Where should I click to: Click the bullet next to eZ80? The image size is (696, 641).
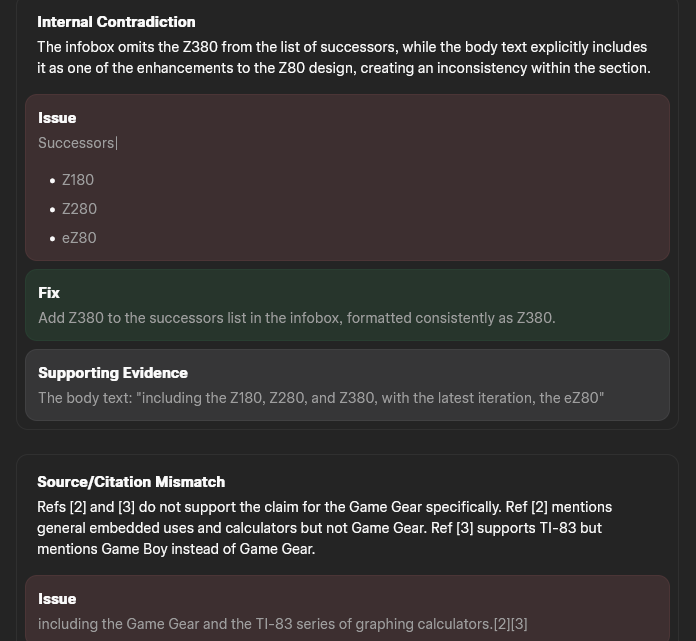[52, 239]
